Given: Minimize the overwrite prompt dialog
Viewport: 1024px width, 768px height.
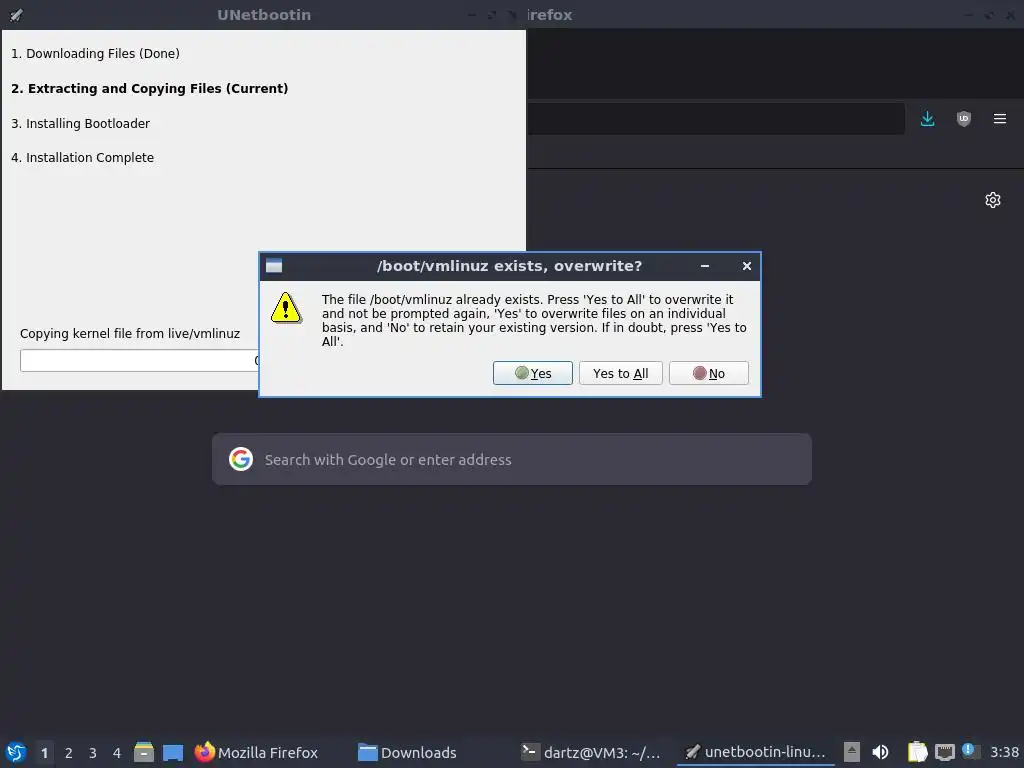Looking at the screenshot, I should 705,266.
